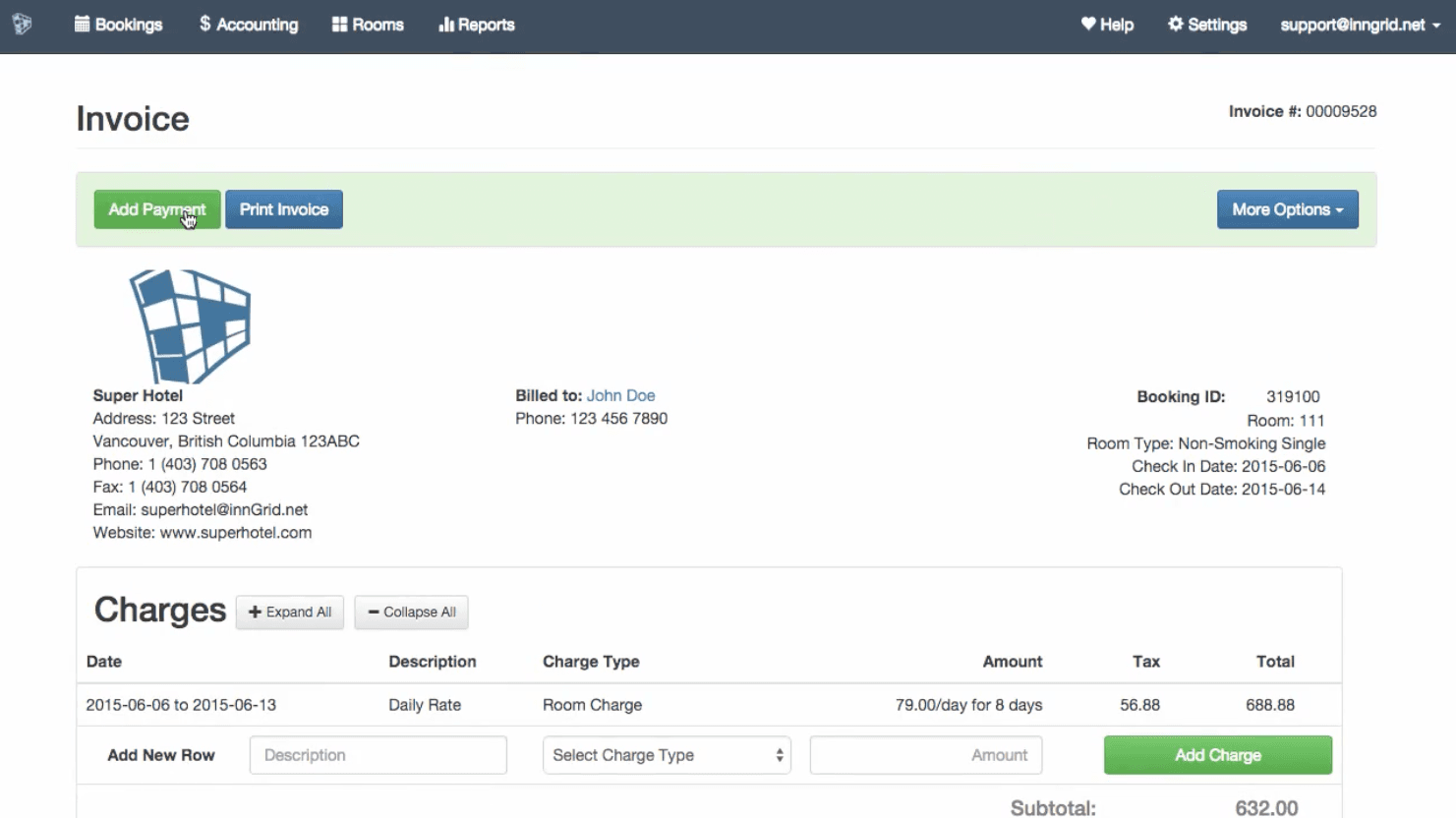Open the Bookings calendar menu
The height and width of the screenshot is (818, 1456).
(118, 25)
